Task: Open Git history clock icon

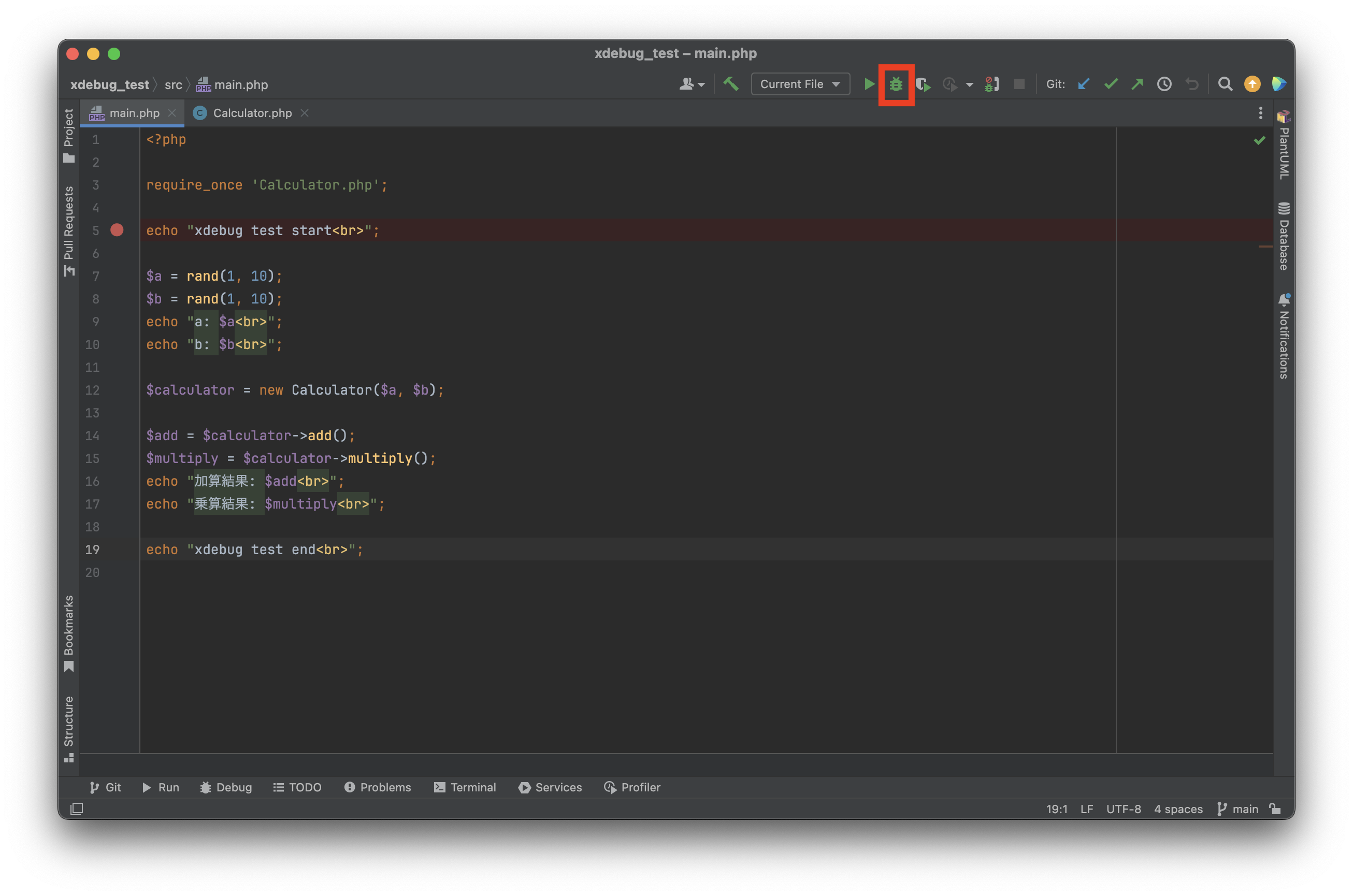Action: pos(1164,84)
